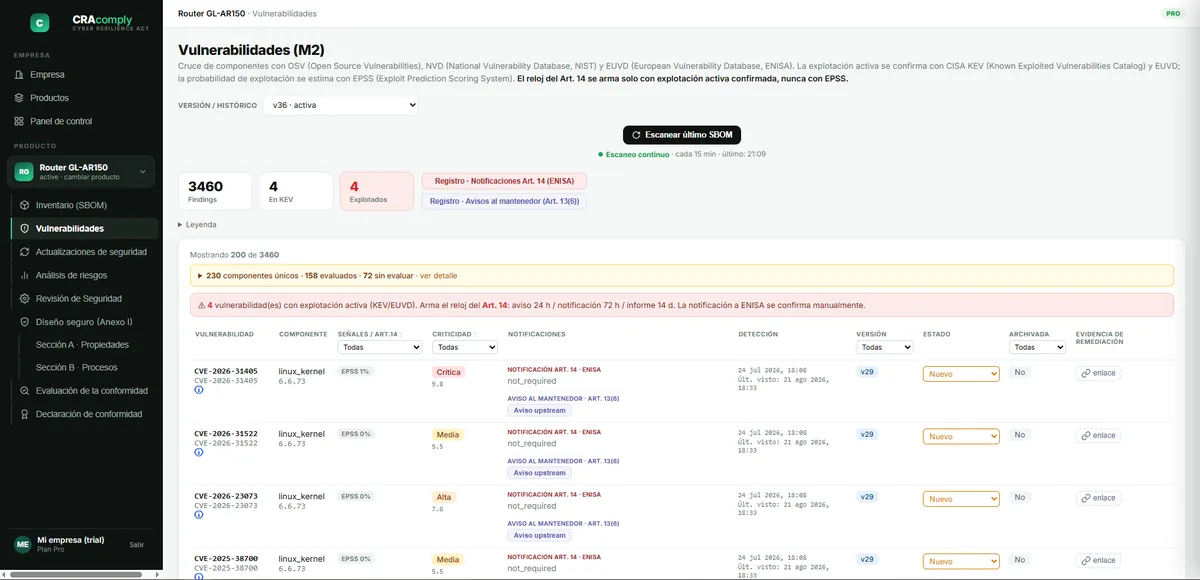Viewport: 1200px width, 580px height.
Task: Click the Alta severity badge
Action: pos(445,497)
